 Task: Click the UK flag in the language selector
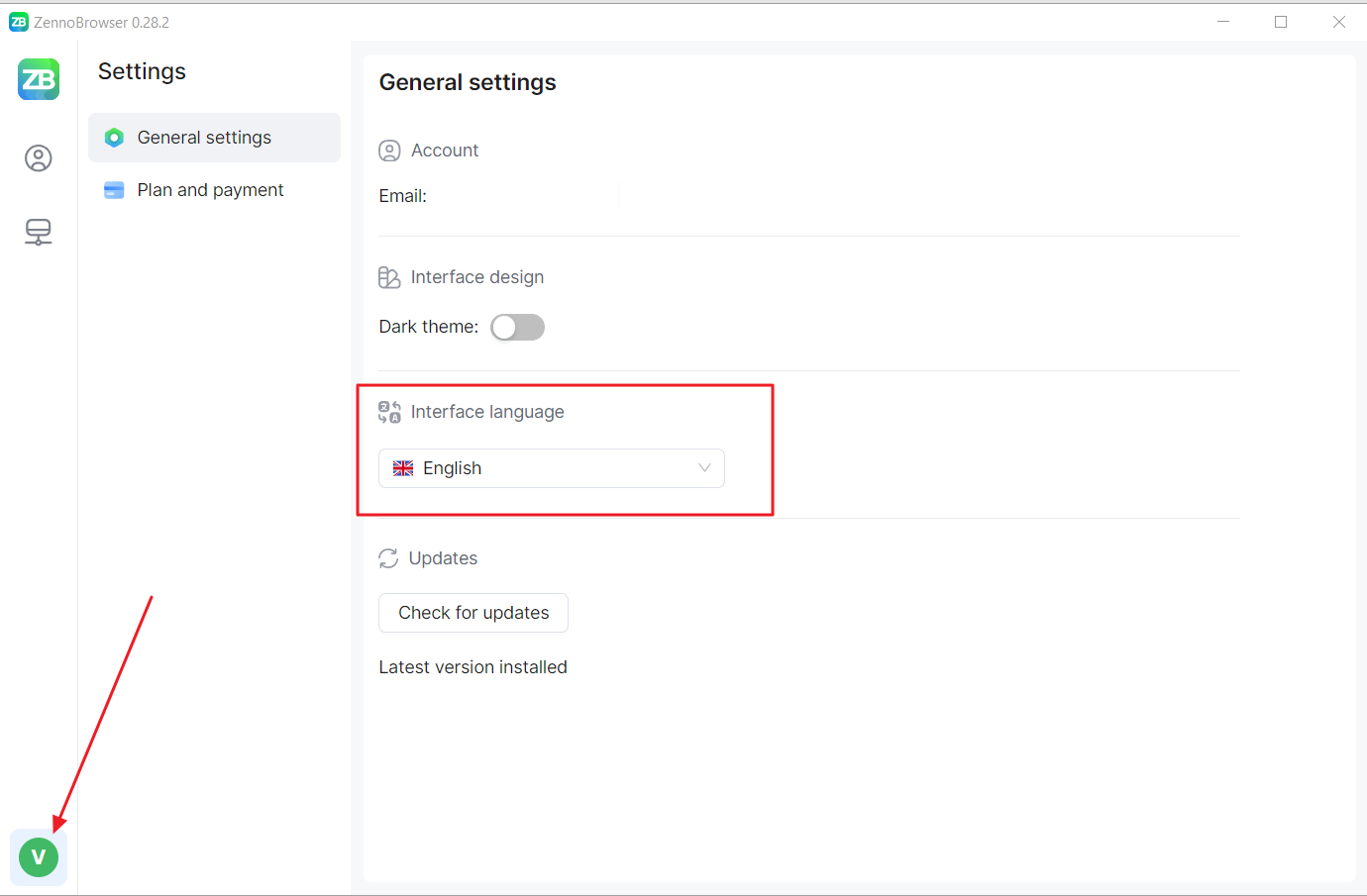pos(403,468)
